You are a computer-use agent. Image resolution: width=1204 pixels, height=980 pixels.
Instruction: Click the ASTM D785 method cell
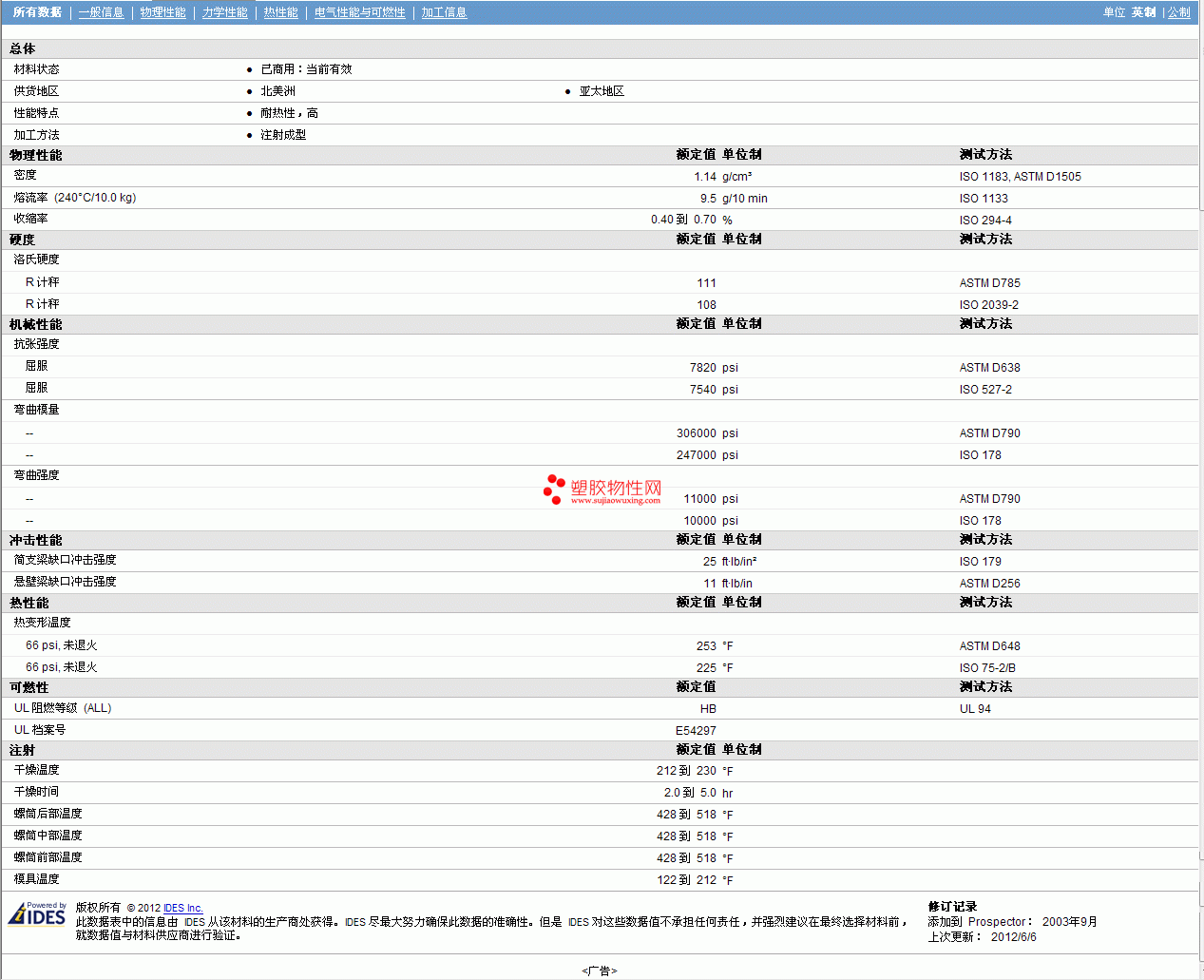coord(989,283)
